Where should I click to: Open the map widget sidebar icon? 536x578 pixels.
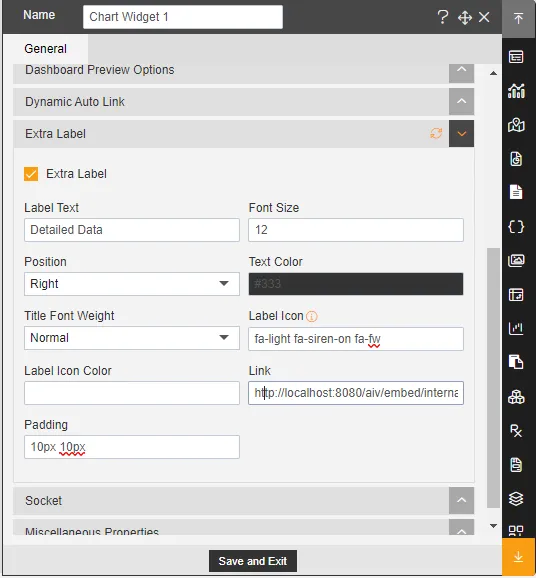[516, 125]
